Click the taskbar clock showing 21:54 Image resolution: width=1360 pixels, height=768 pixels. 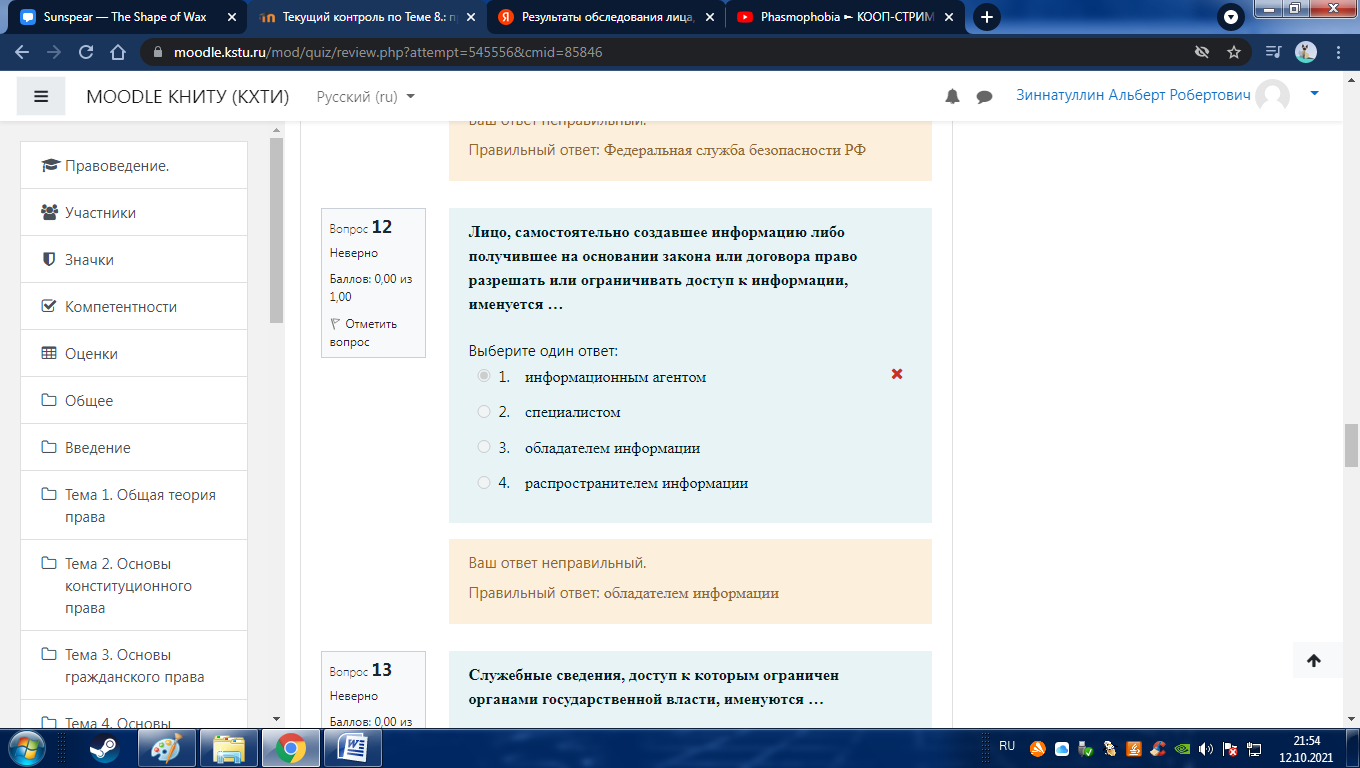1306,747
